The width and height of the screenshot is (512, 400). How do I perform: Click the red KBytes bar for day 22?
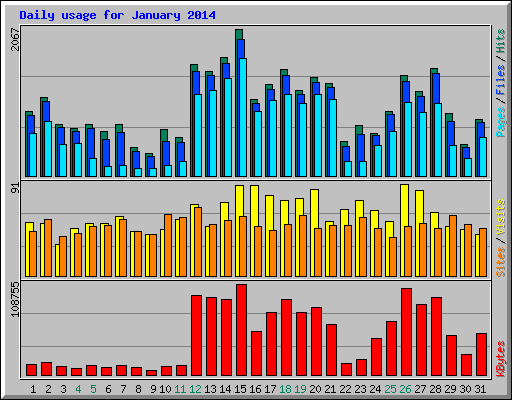[x=346, y=369]
